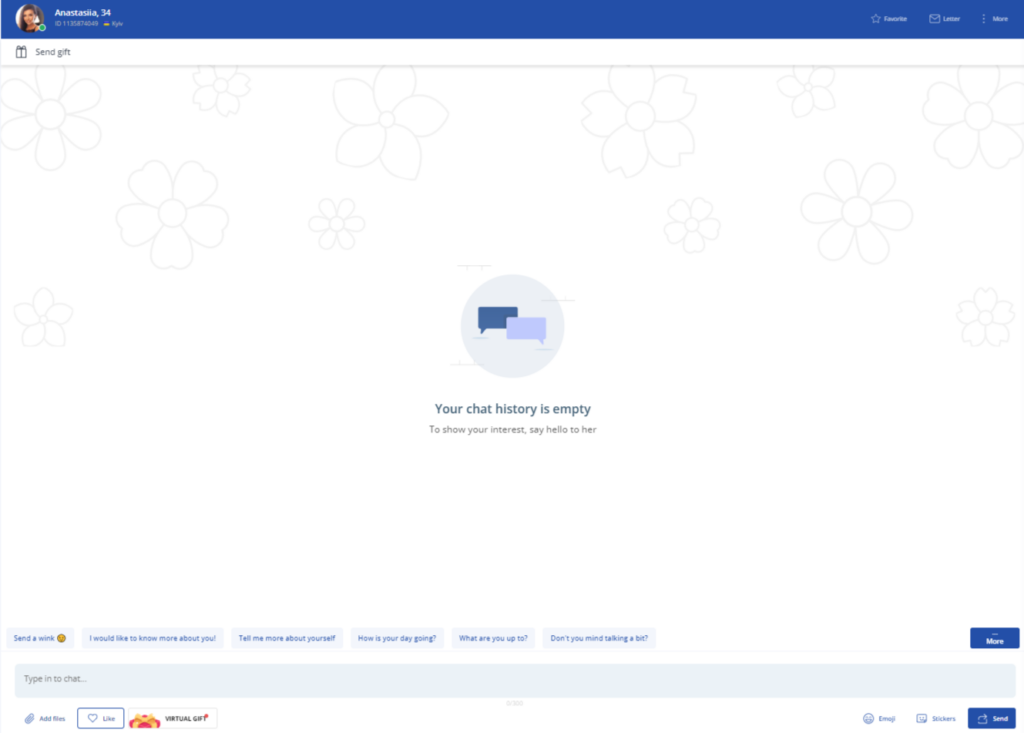Choose 'Tell me more about yourself' prompt
Image resolution: width=1024 pixels, height=733 pixels.
287,638
